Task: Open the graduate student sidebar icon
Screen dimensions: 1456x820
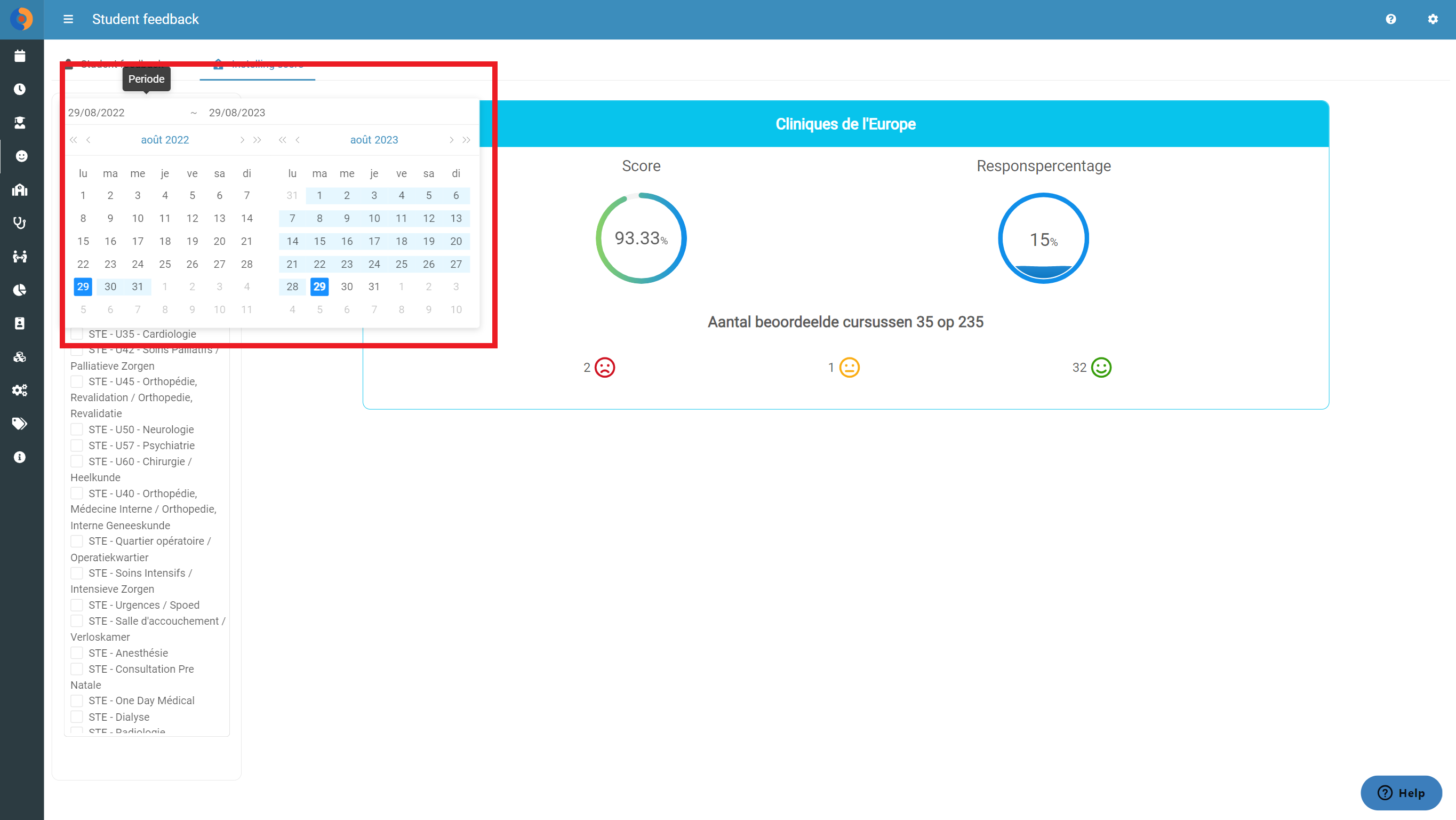Action: pyautogui.click(x=20, y=123)
